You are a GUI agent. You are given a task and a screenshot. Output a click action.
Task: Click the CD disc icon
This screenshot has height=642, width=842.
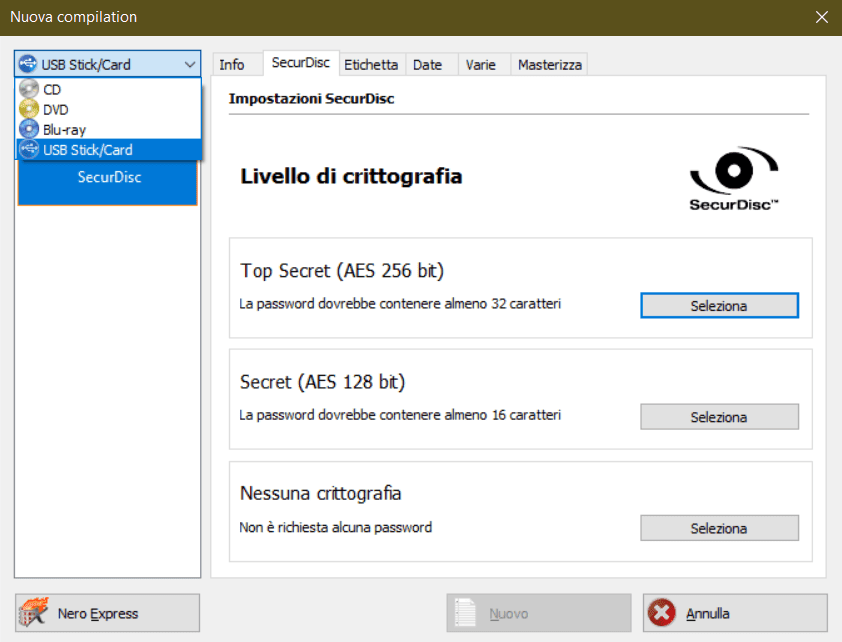(x=29, y=89)
